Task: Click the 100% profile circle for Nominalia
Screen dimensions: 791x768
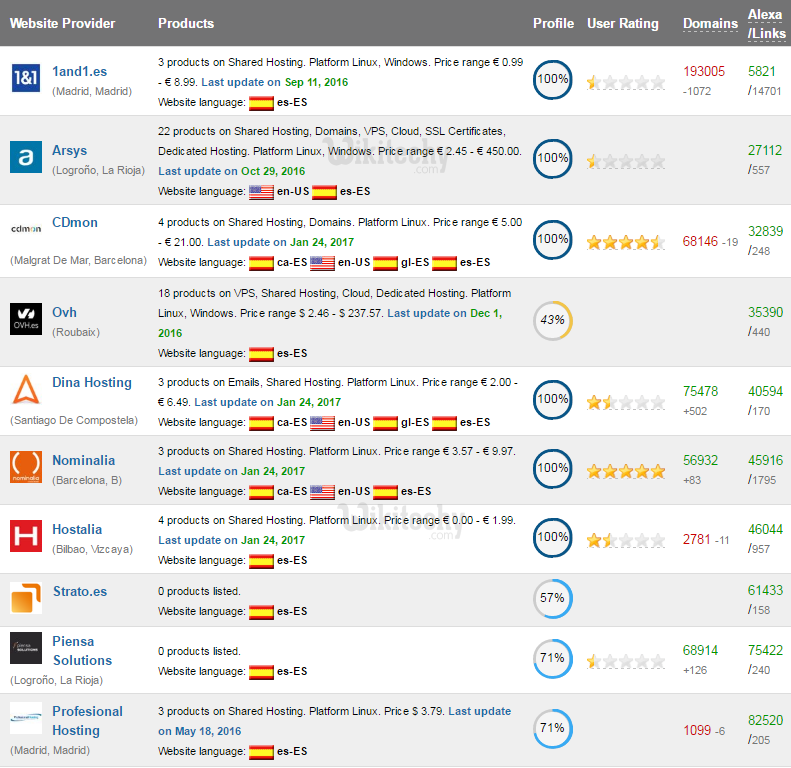Action: tap(553, 468)
